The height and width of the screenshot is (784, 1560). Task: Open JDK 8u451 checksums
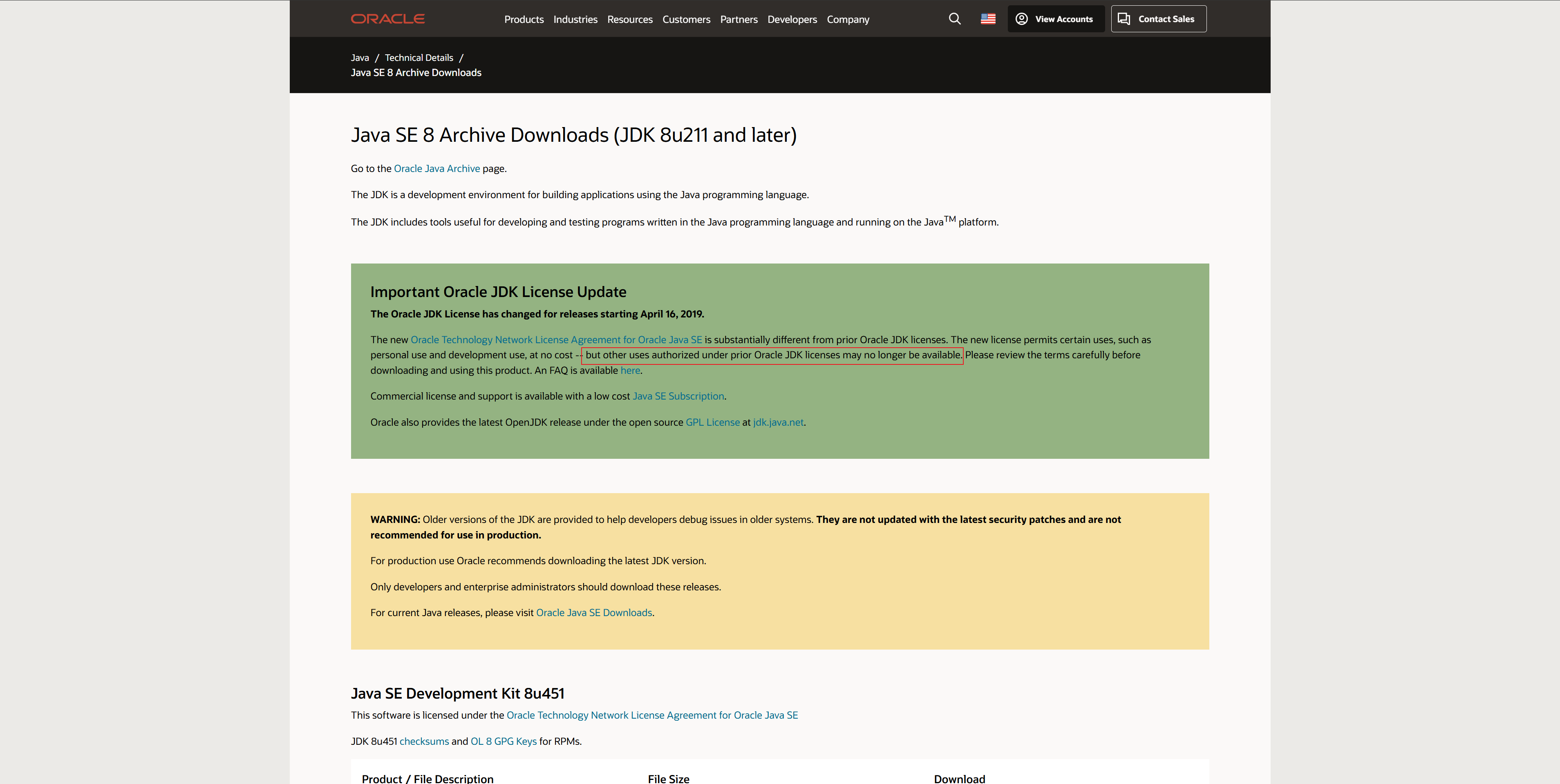pyautogui.click(x=424, y=741)
